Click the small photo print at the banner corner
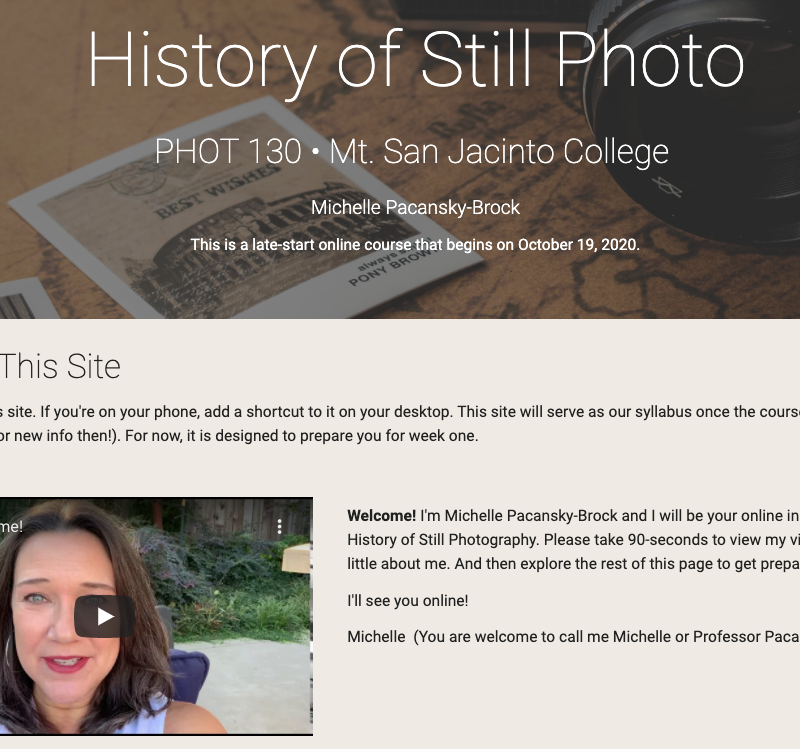 coord(26,299)
